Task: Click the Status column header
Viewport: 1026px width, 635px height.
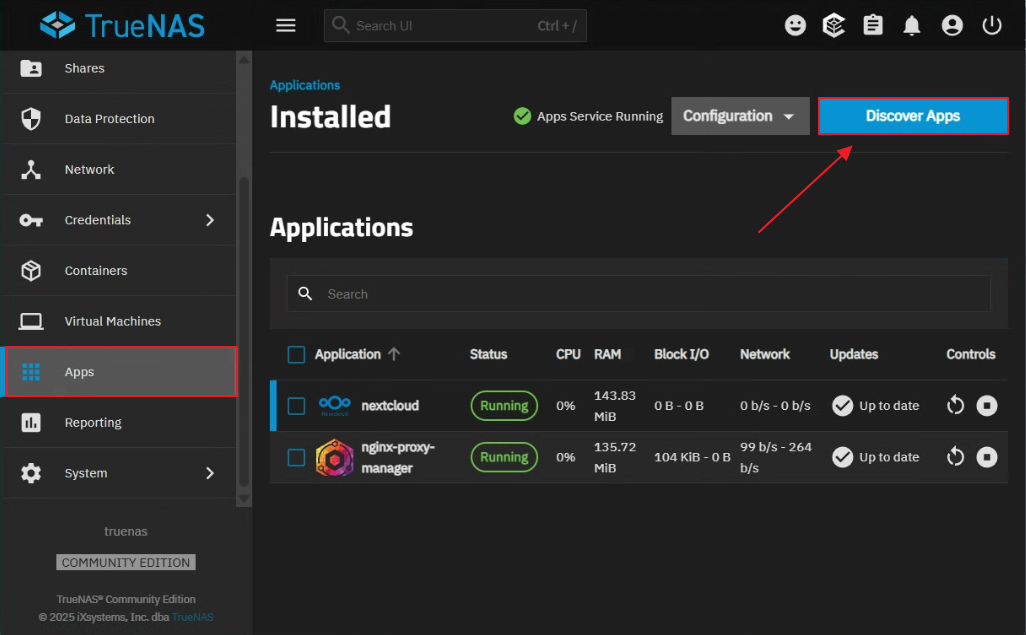Action: coord(488,354)
